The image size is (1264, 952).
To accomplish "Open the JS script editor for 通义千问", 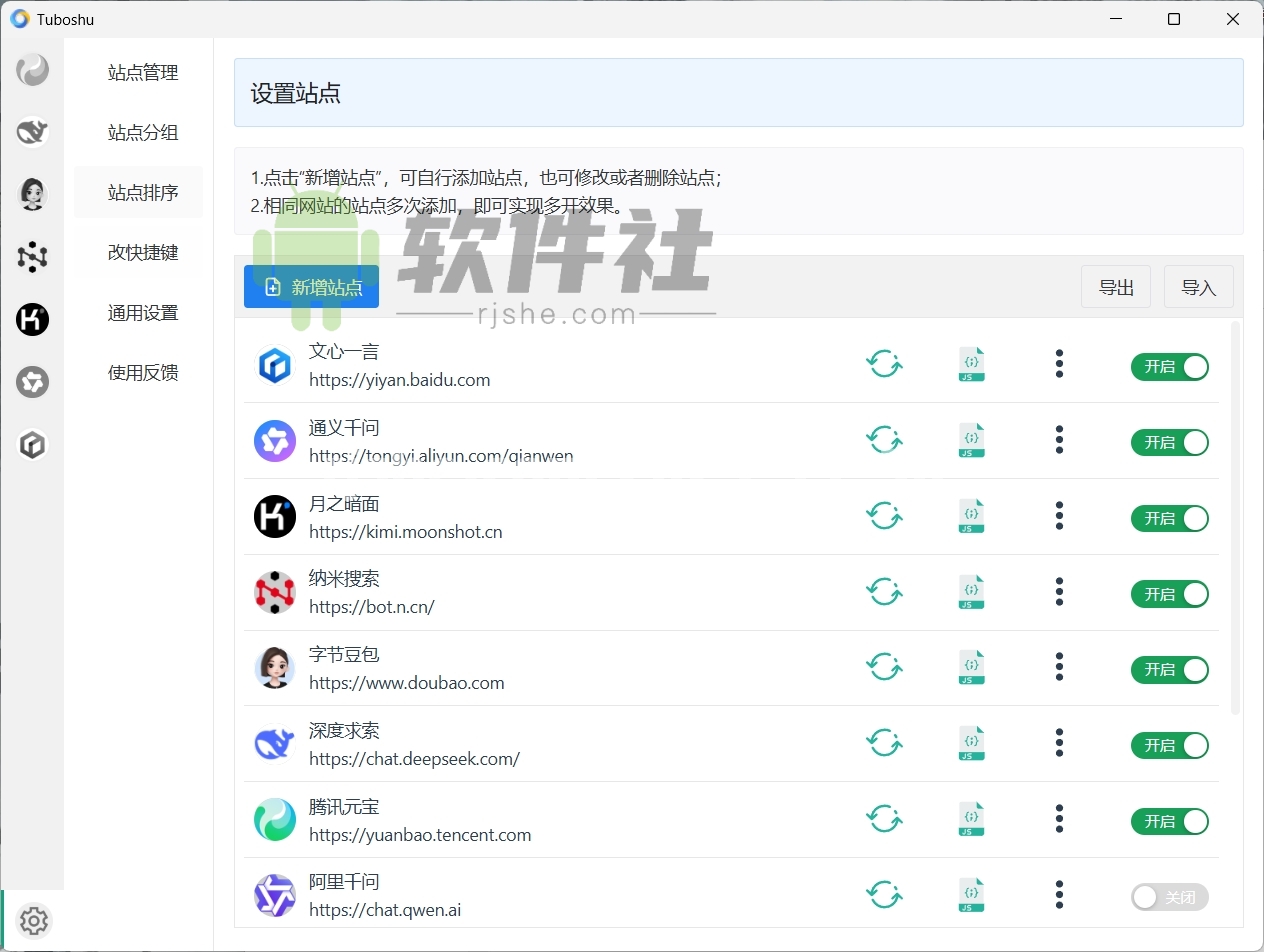I will click(970, 440).
